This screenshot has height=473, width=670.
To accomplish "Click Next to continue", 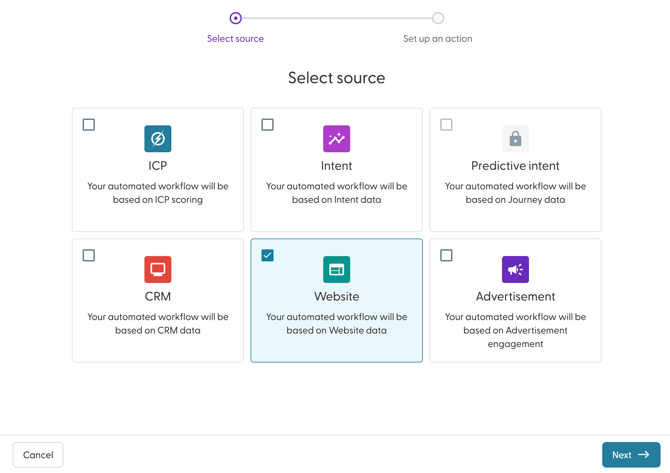I will (630, 455).
